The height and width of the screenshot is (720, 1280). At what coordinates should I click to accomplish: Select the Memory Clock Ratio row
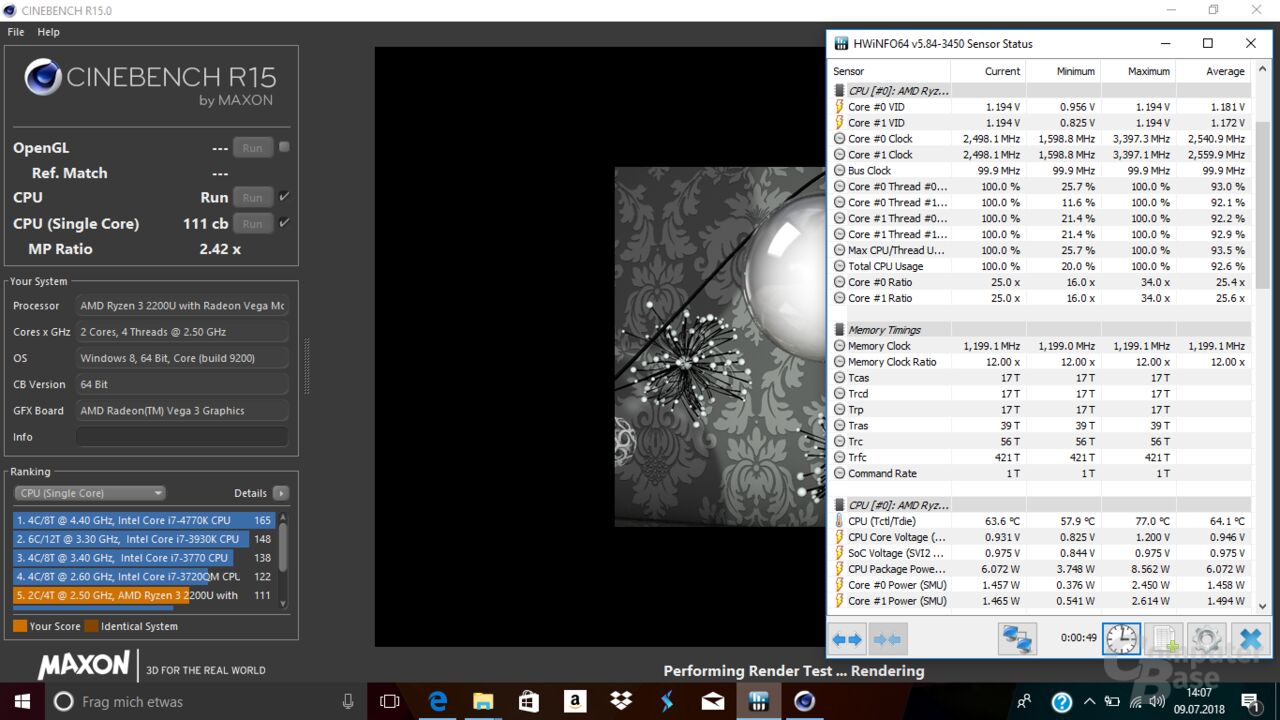1040,362
